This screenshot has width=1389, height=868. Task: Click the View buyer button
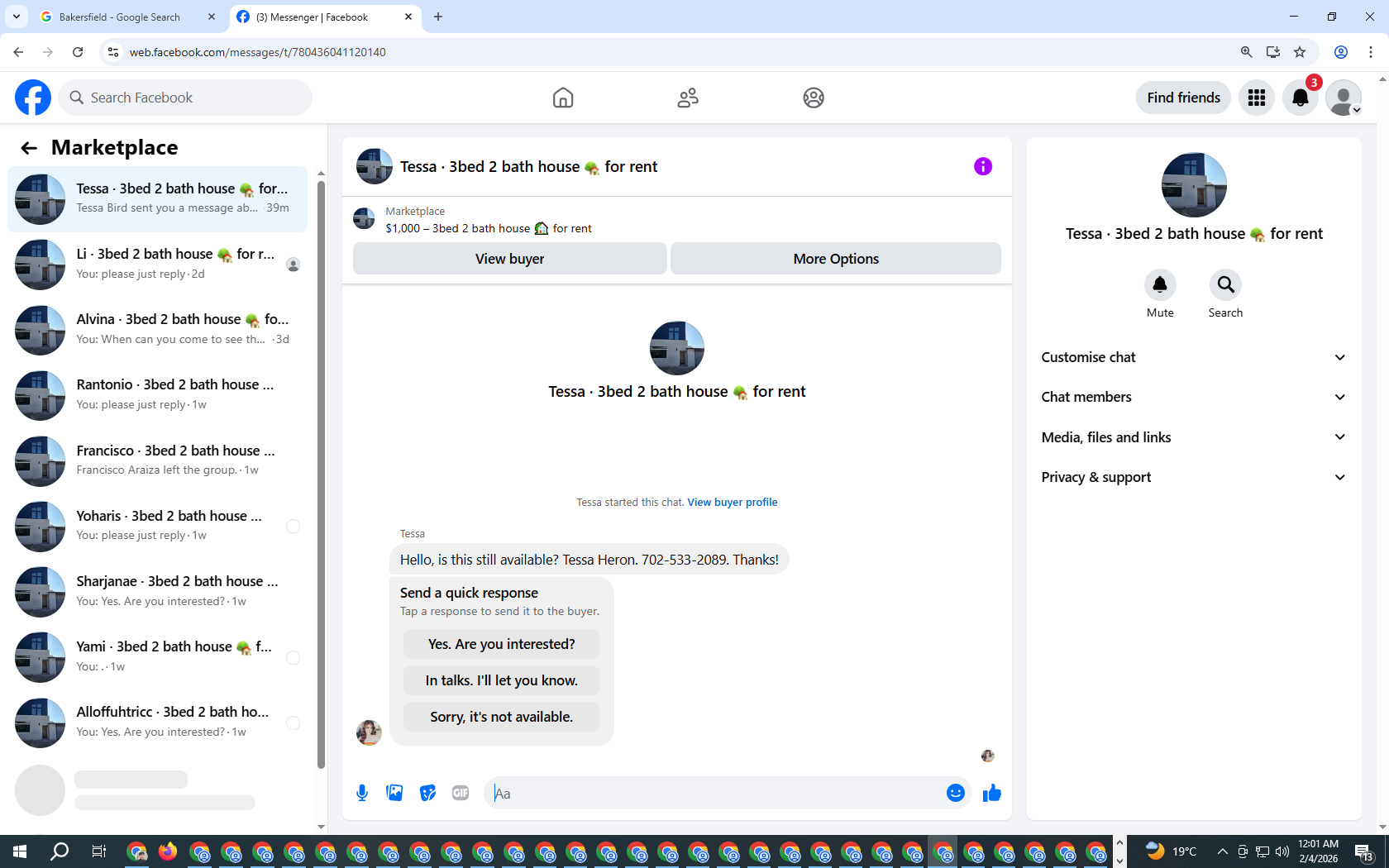click(509, 259)
